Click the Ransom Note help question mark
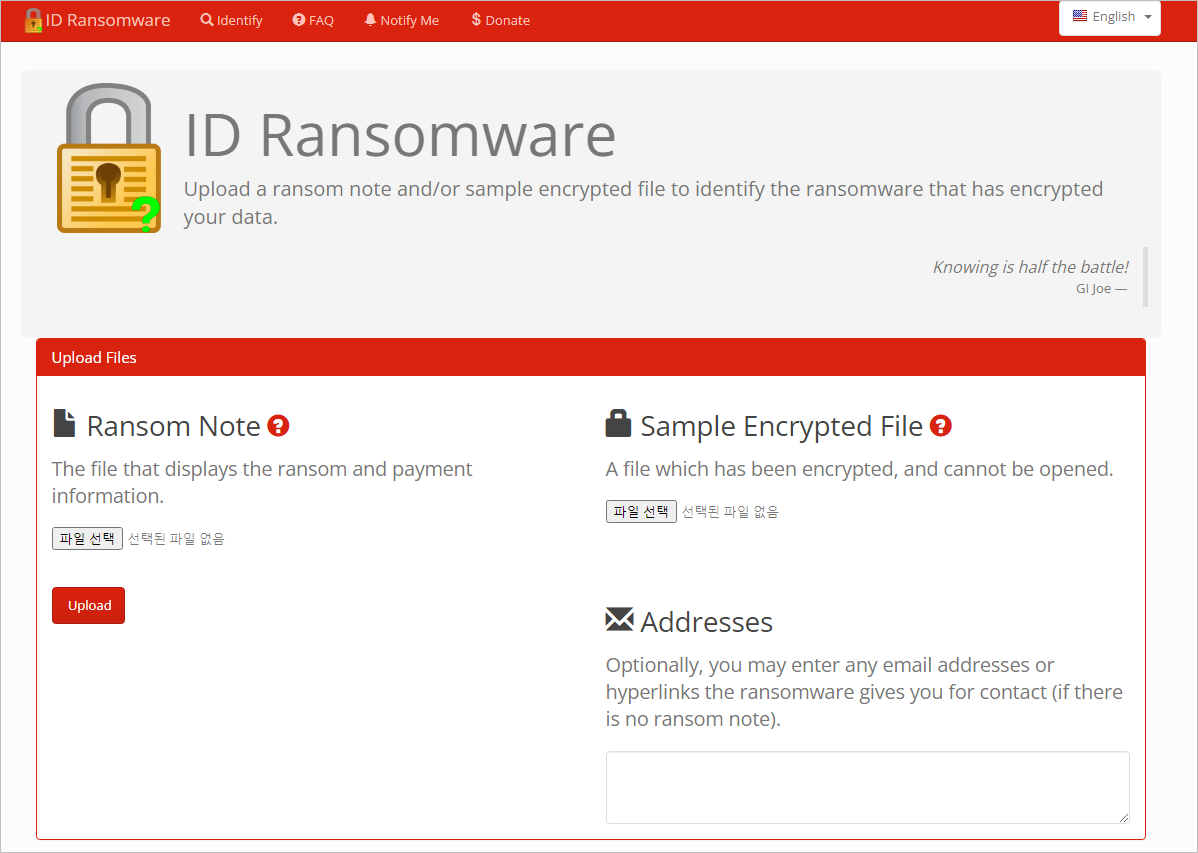 [x=278, y=426]
